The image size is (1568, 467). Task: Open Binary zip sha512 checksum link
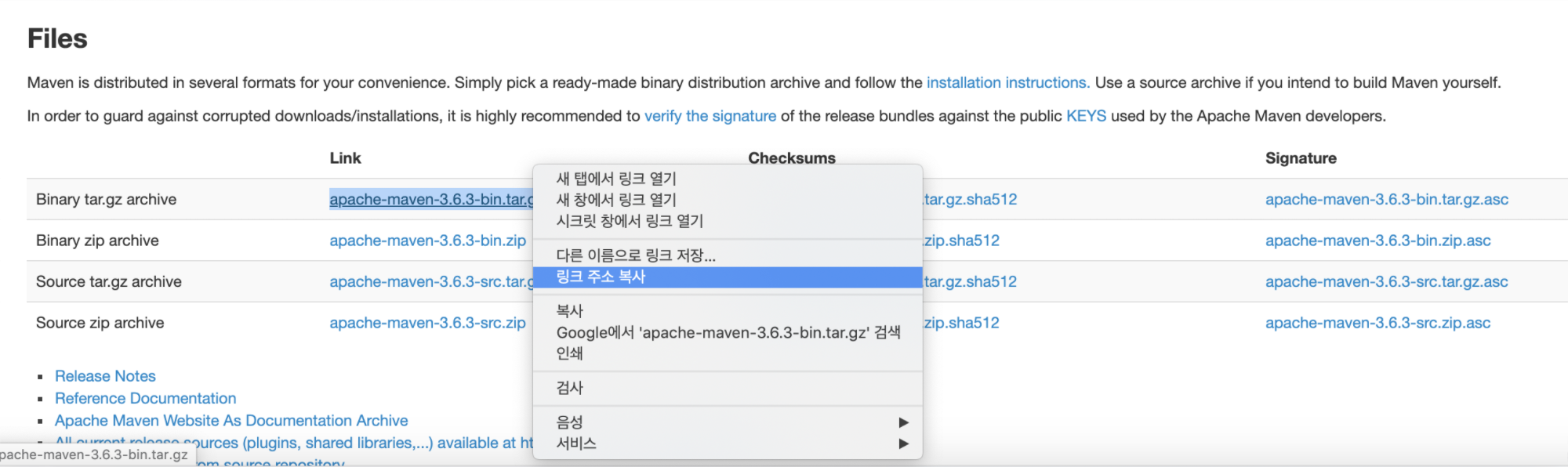pos(961,241)
